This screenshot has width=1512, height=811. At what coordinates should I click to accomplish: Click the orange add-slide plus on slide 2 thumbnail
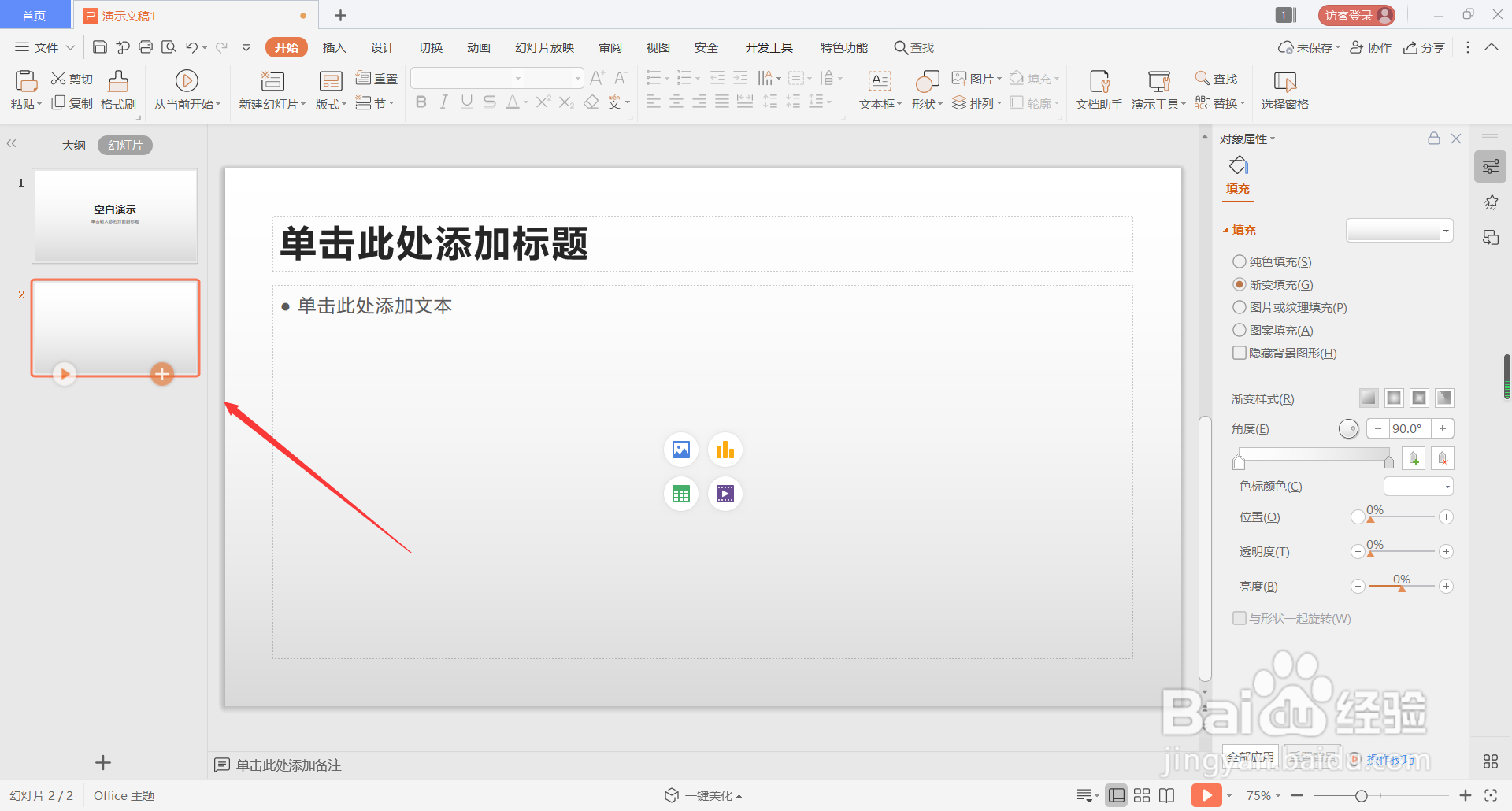point(162,374)
